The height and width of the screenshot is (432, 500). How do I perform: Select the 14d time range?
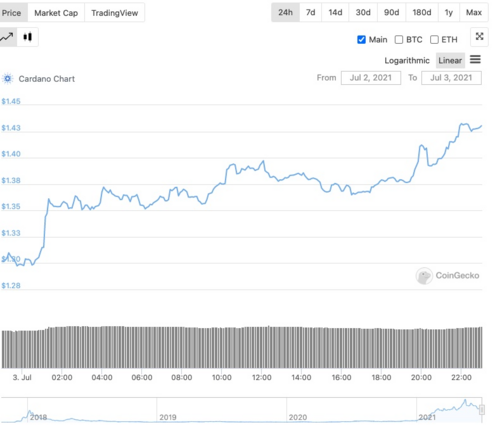point(335,12)
